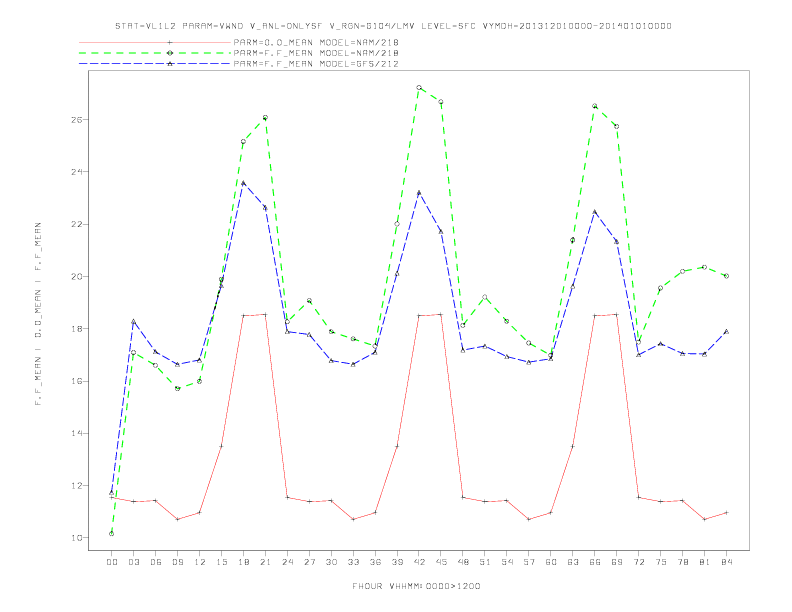This screenshot has height=612, width=792.
Task: Click blue GFS triangle marker at hour 18 peak
Action: point(243,183)
